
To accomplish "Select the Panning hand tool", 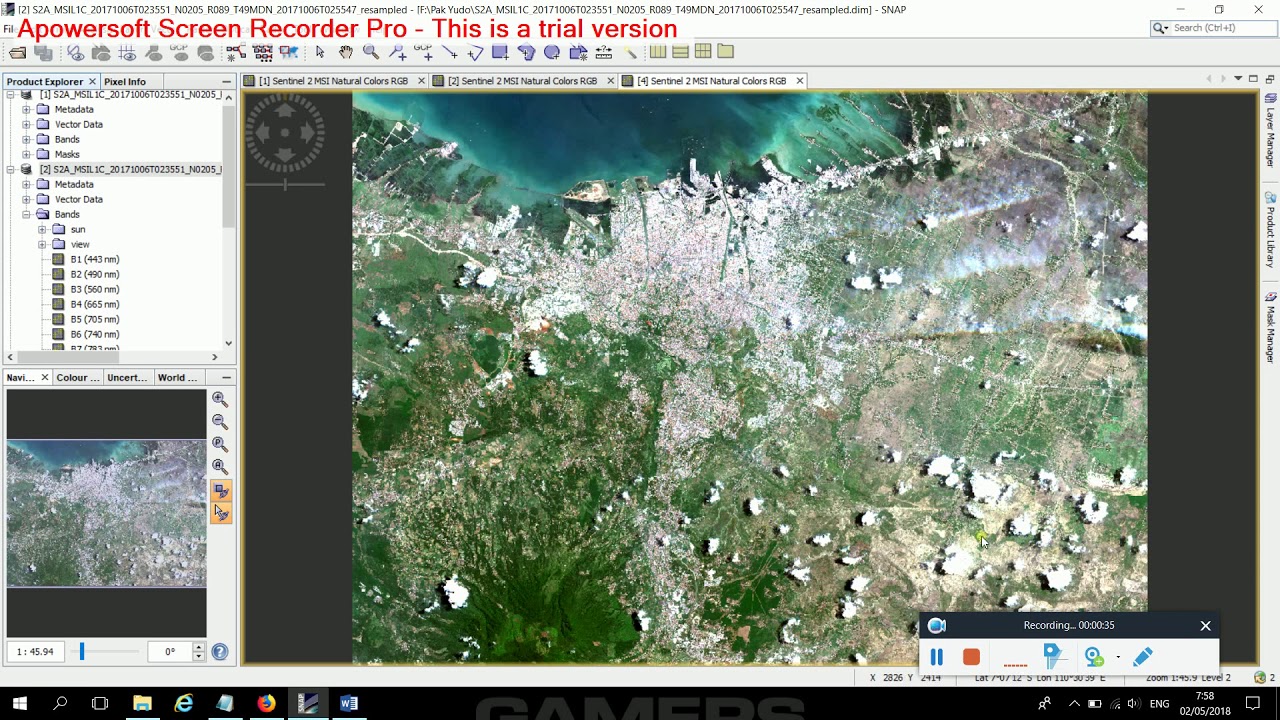I will [x=345, y=52].
